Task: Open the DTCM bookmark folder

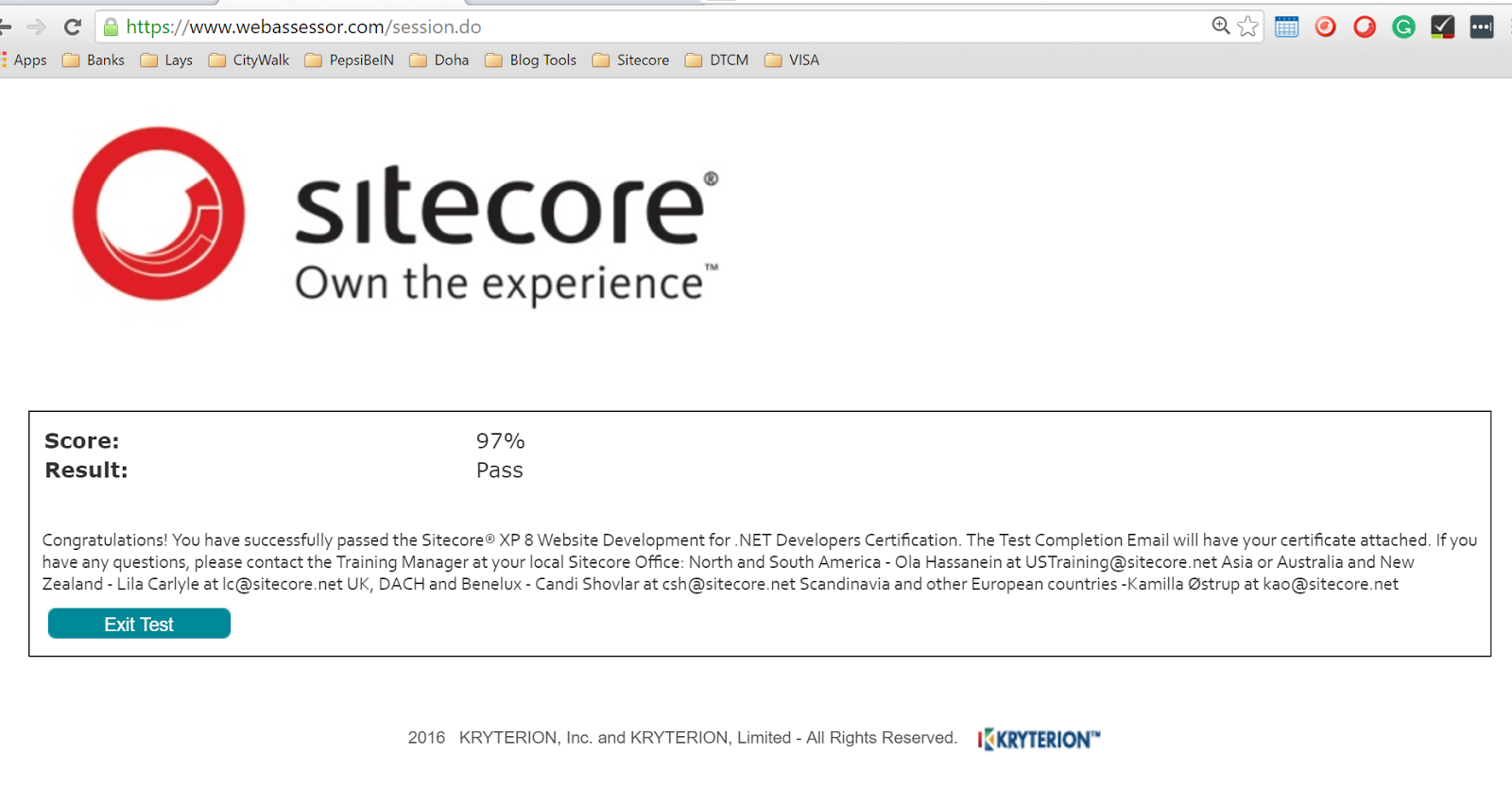Action: coord(717,60)
